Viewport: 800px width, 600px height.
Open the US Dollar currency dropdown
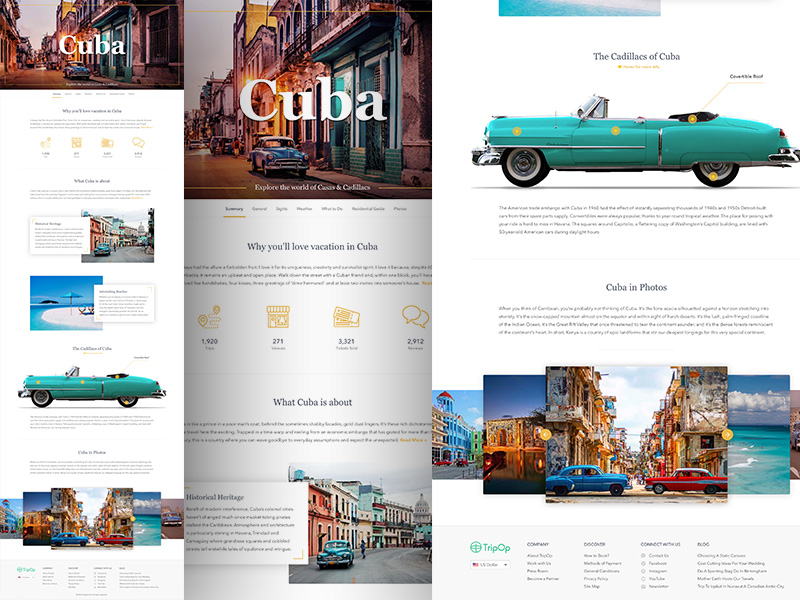tap(490, 565)
